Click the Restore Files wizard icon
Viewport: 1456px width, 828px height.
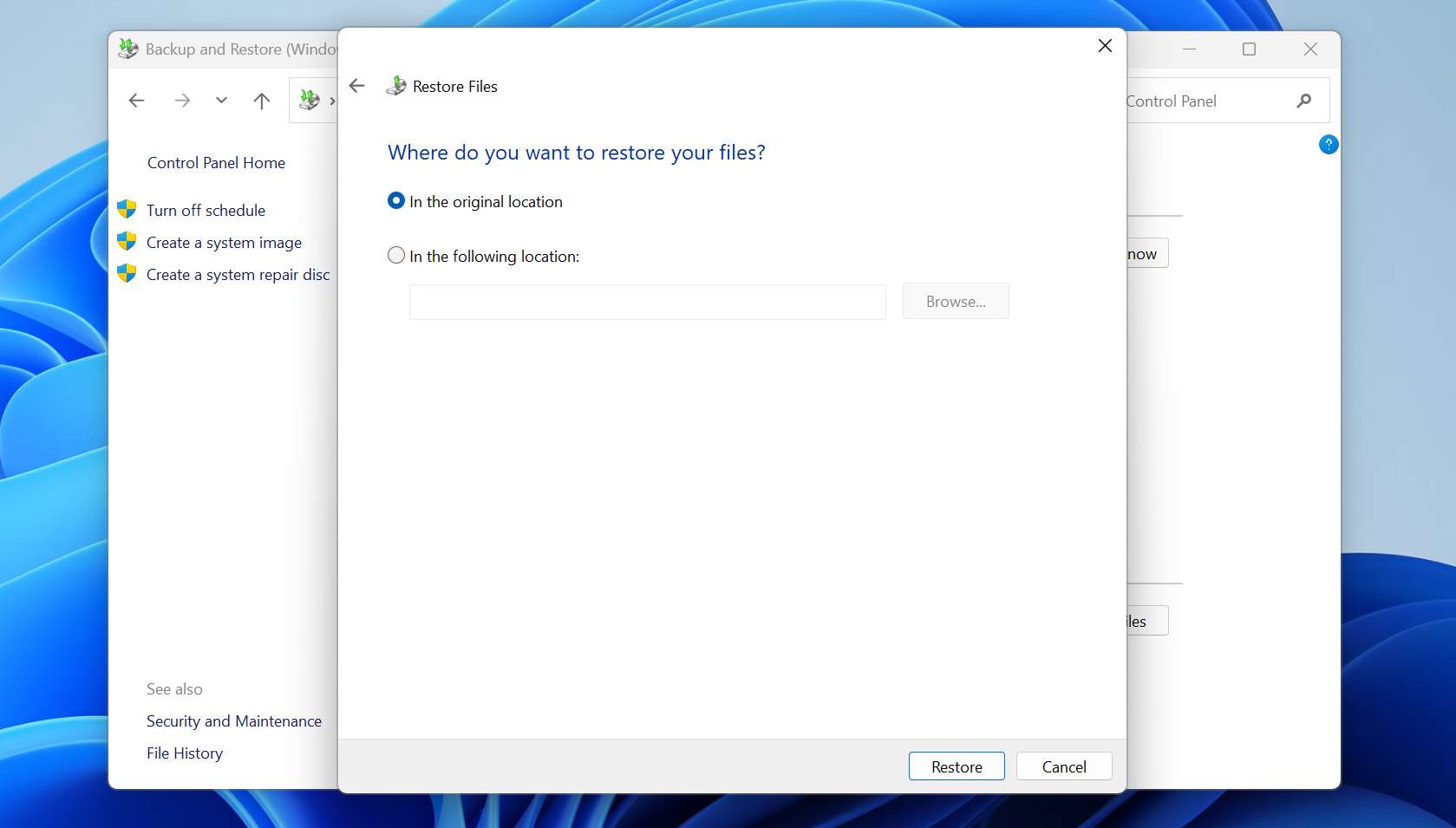(x=396, y=86)
